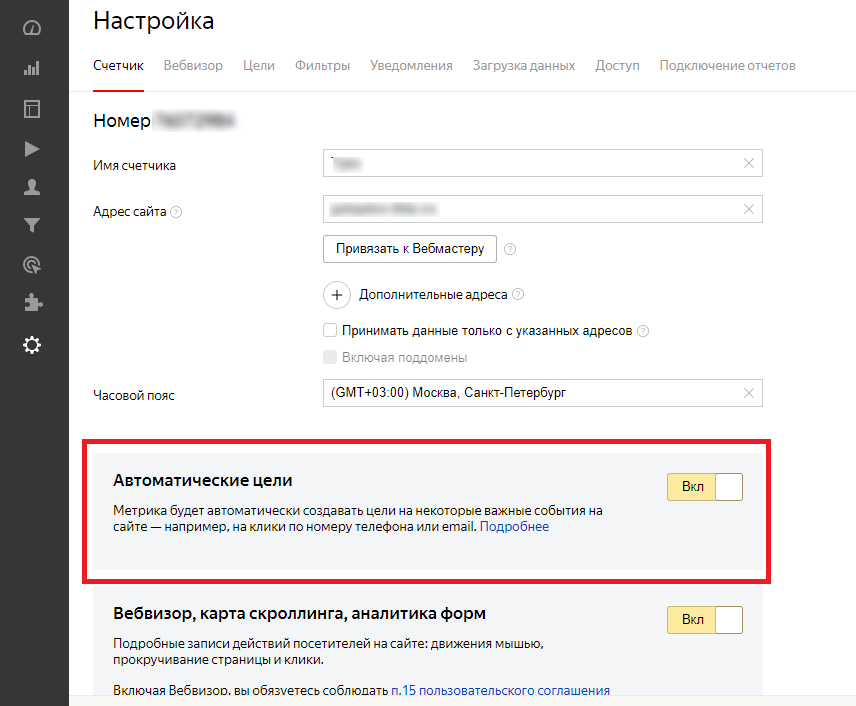Click the play icon in left sidebar
Viewport: 856px width, 706px height.
32,149
